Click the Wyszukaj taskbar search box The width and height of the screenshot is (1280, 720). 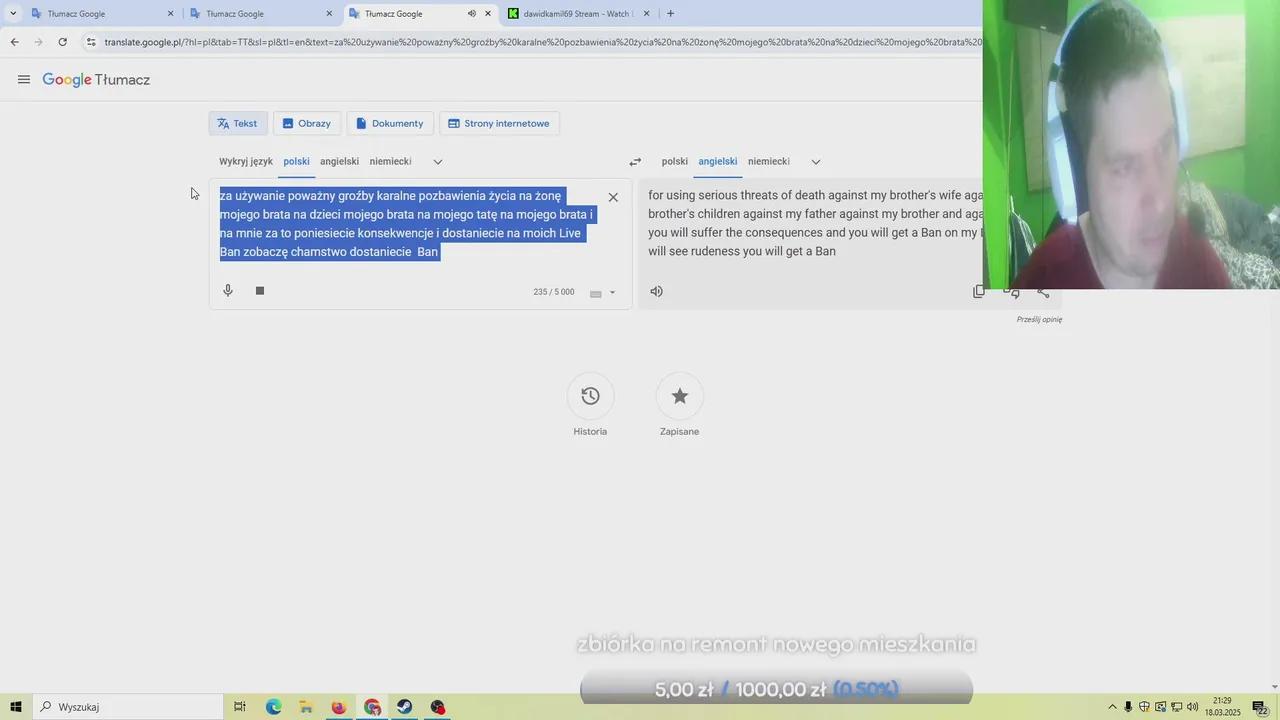pos(127,707)
